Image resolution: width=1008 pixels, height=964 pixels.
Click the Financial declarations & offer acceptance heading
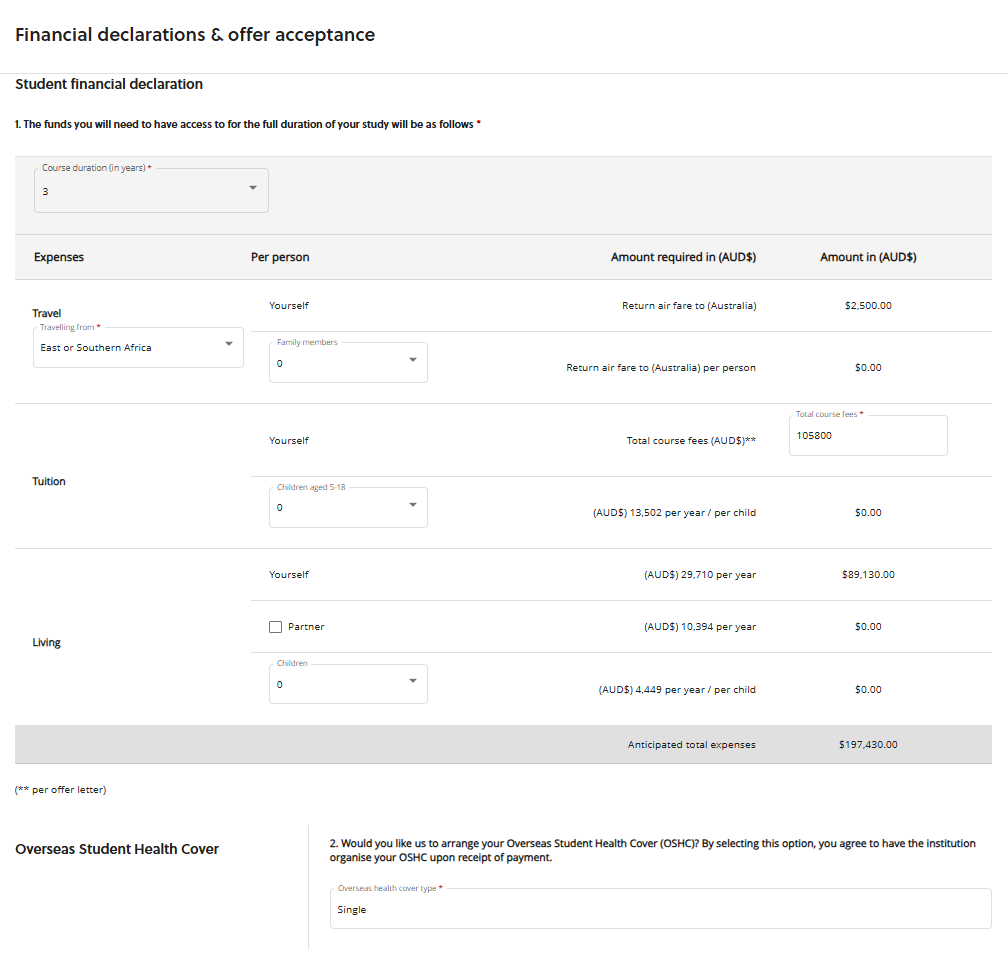(x=195, y=35)
